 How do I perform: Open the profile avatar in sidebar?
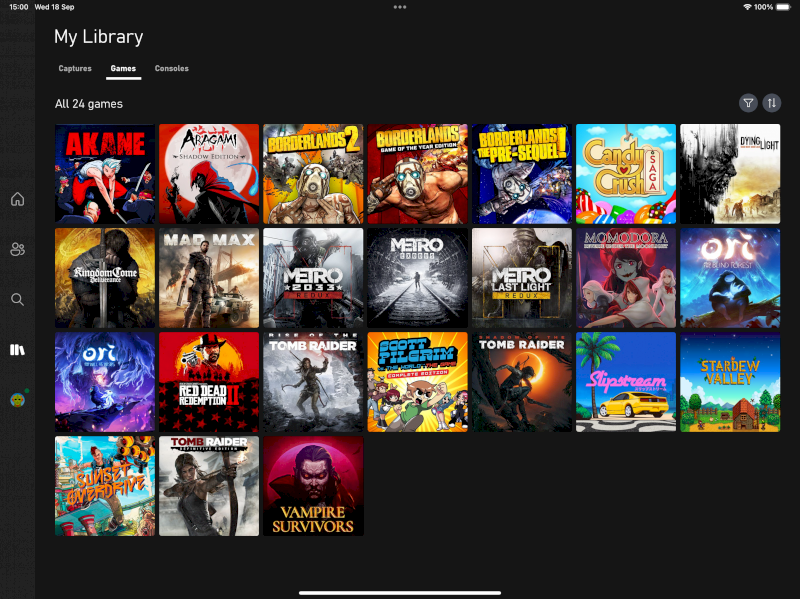[18, 400]
